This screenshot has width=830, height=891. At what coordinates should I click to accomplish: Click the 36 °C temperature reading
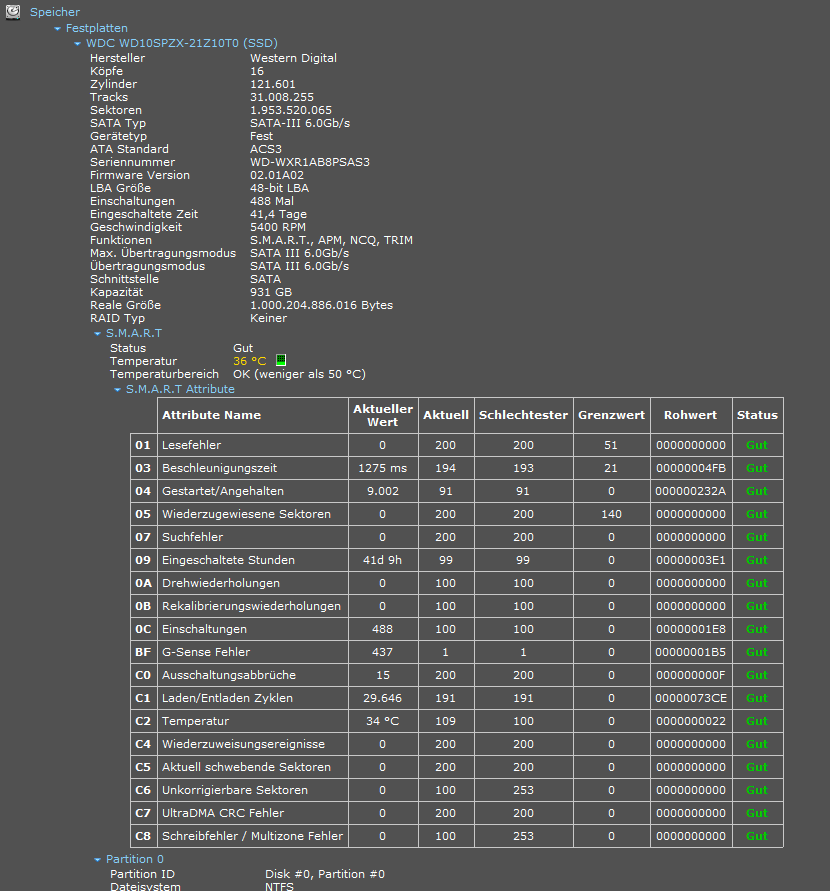coord(249,361)
